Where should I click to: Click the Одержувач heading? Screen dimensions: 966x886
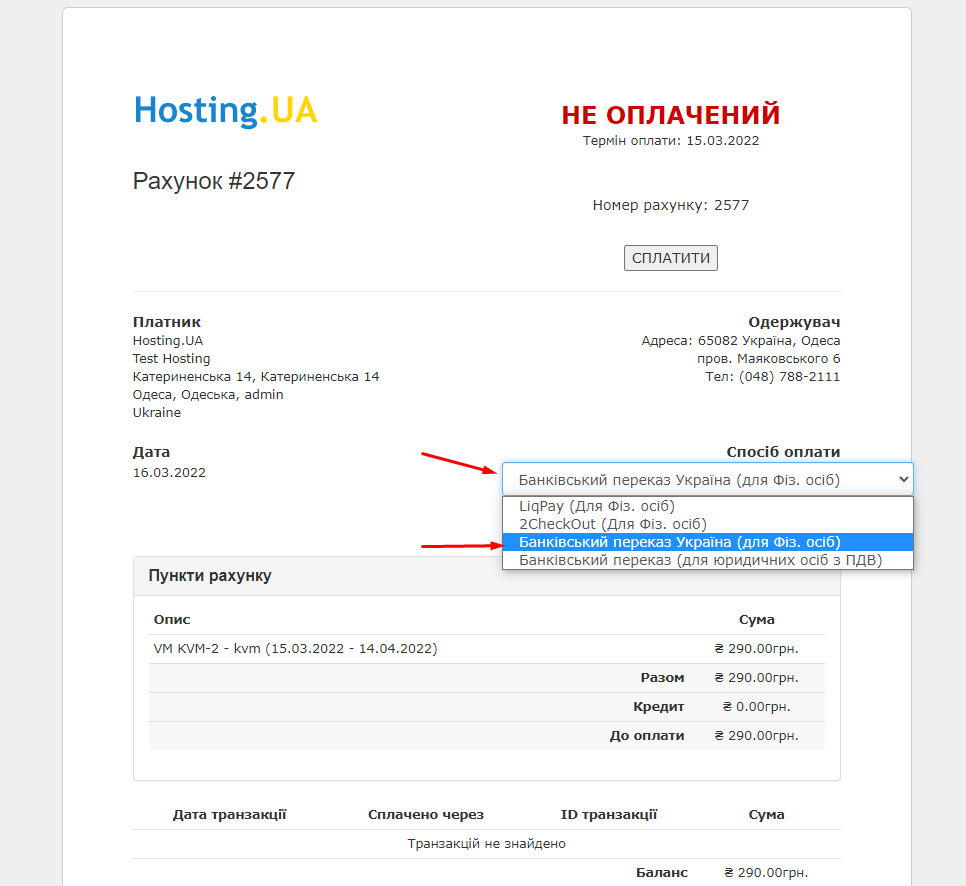(x=794, y=322)
